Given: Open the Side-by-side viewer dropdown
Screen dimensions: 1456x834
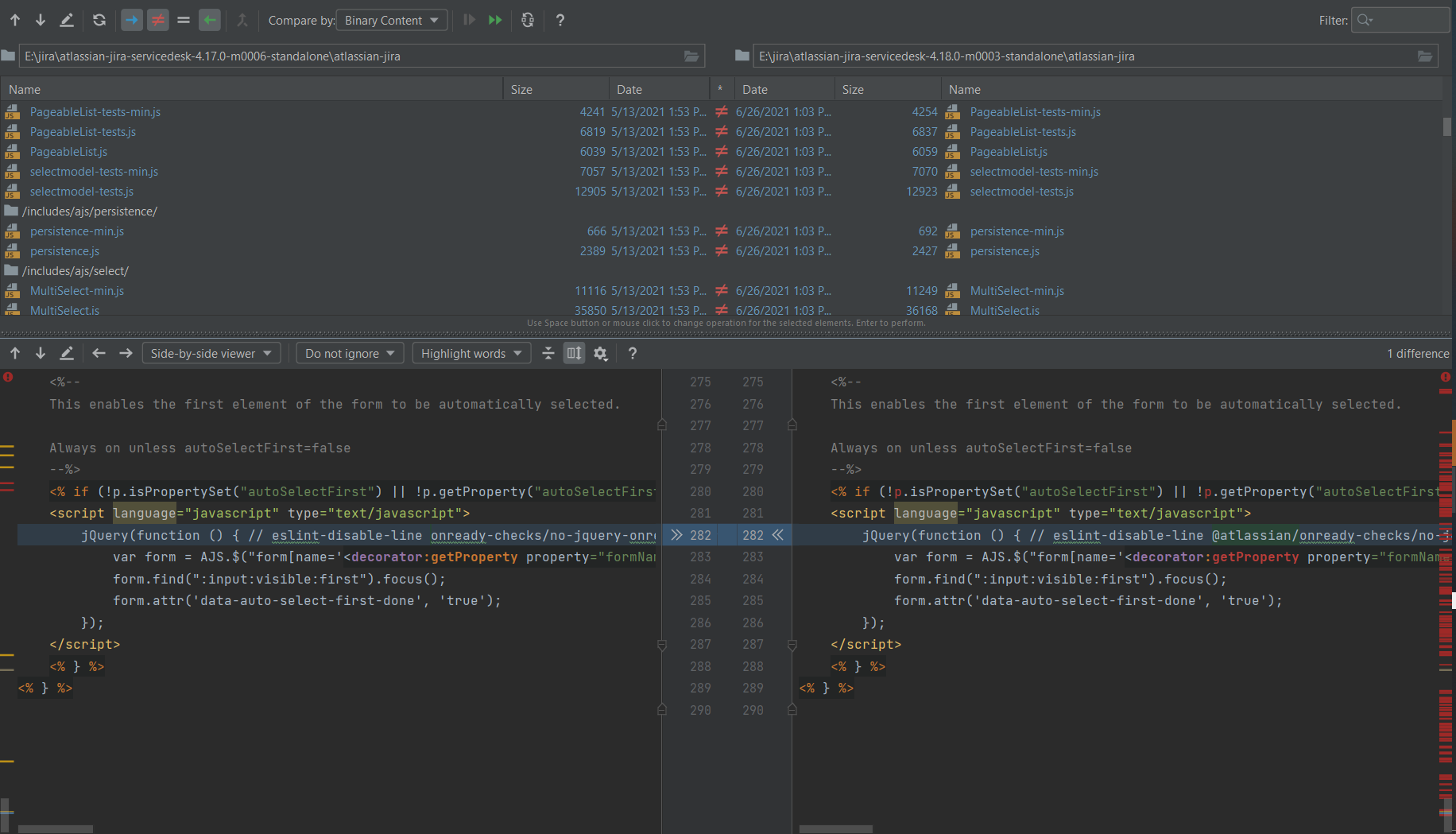Looking at the screenshot, I should [211, 353].
